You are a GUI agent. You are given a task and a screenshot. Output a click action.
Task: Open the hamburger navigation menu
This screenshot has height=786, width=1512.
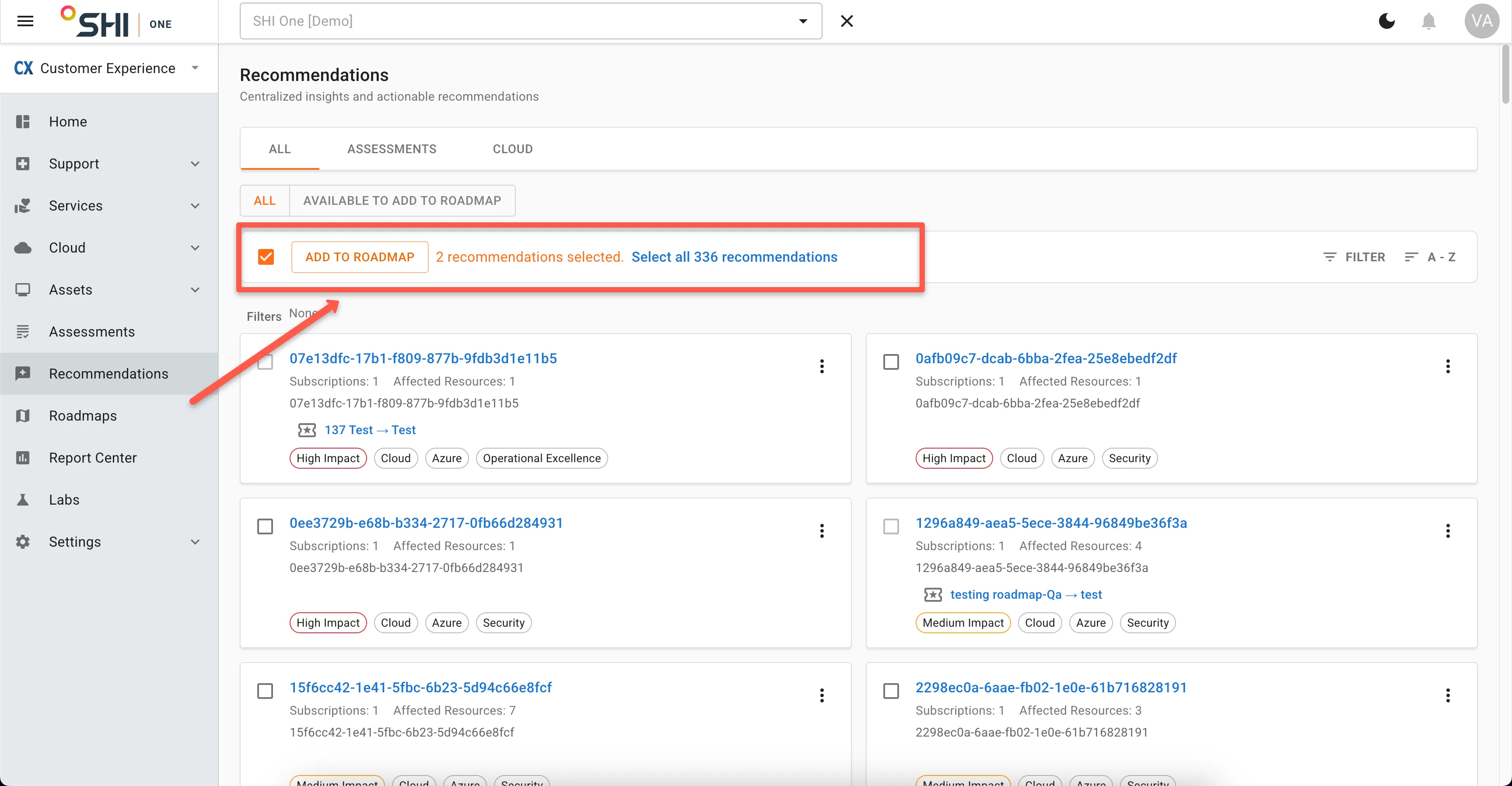click(x=25, y=22)
